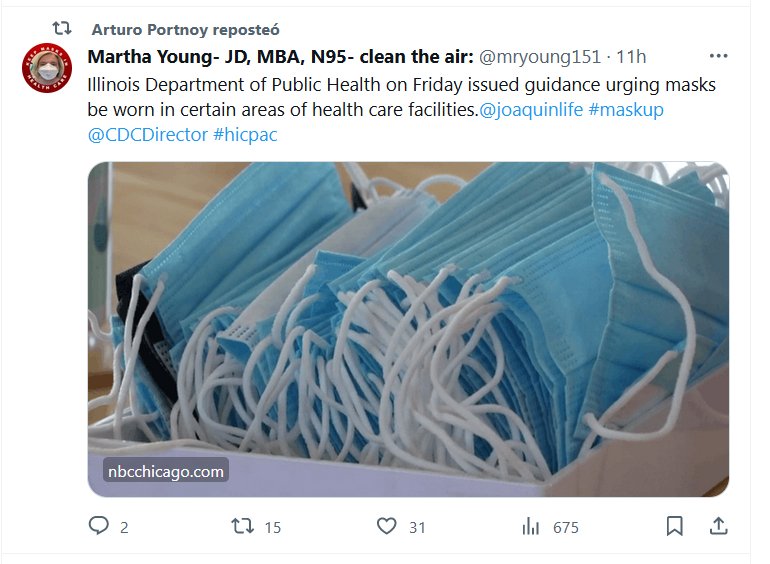Image resolution: width=770 pixels, height=564 pixels.
Task: Click the reply speech bubble icon
Action: [x=98, y=526]
